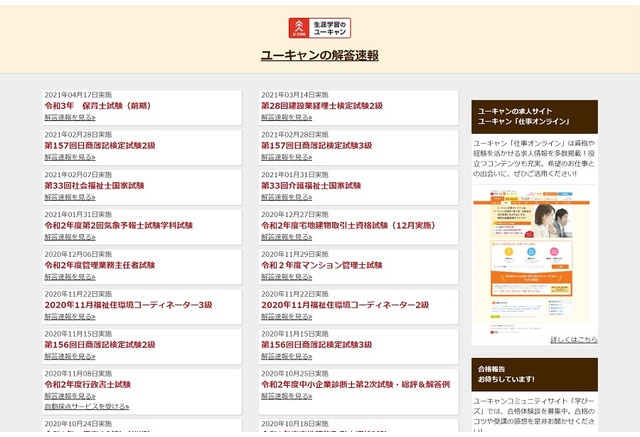Viewport: 640px width, 437px height.
Task: Click date text 2021年03月14日実施
Action: click(295, 95)
